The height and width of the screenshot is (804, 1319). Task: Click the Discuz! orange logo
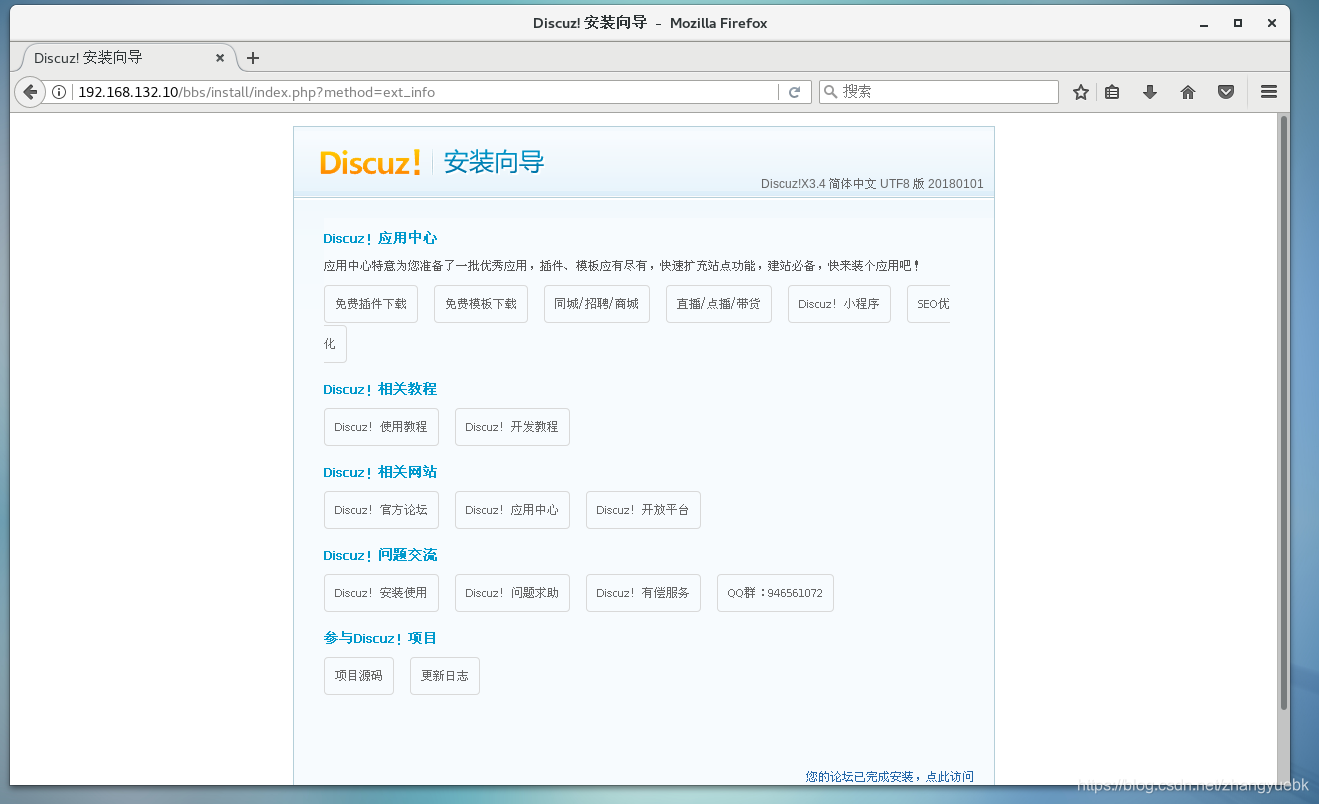tap(370, 162)
